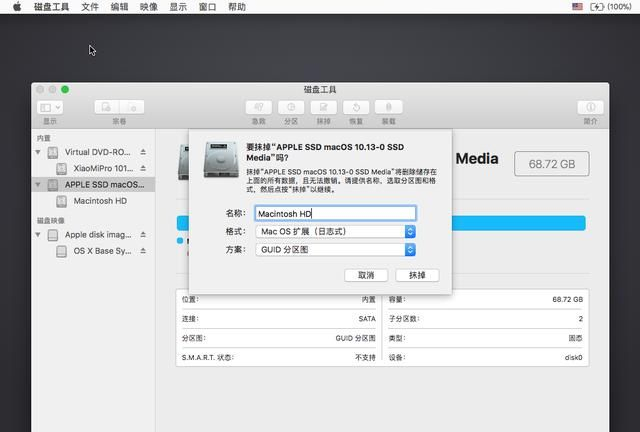Eject the OS X Base Sy... volume
The image size is (640, 432).
point(143,251)
